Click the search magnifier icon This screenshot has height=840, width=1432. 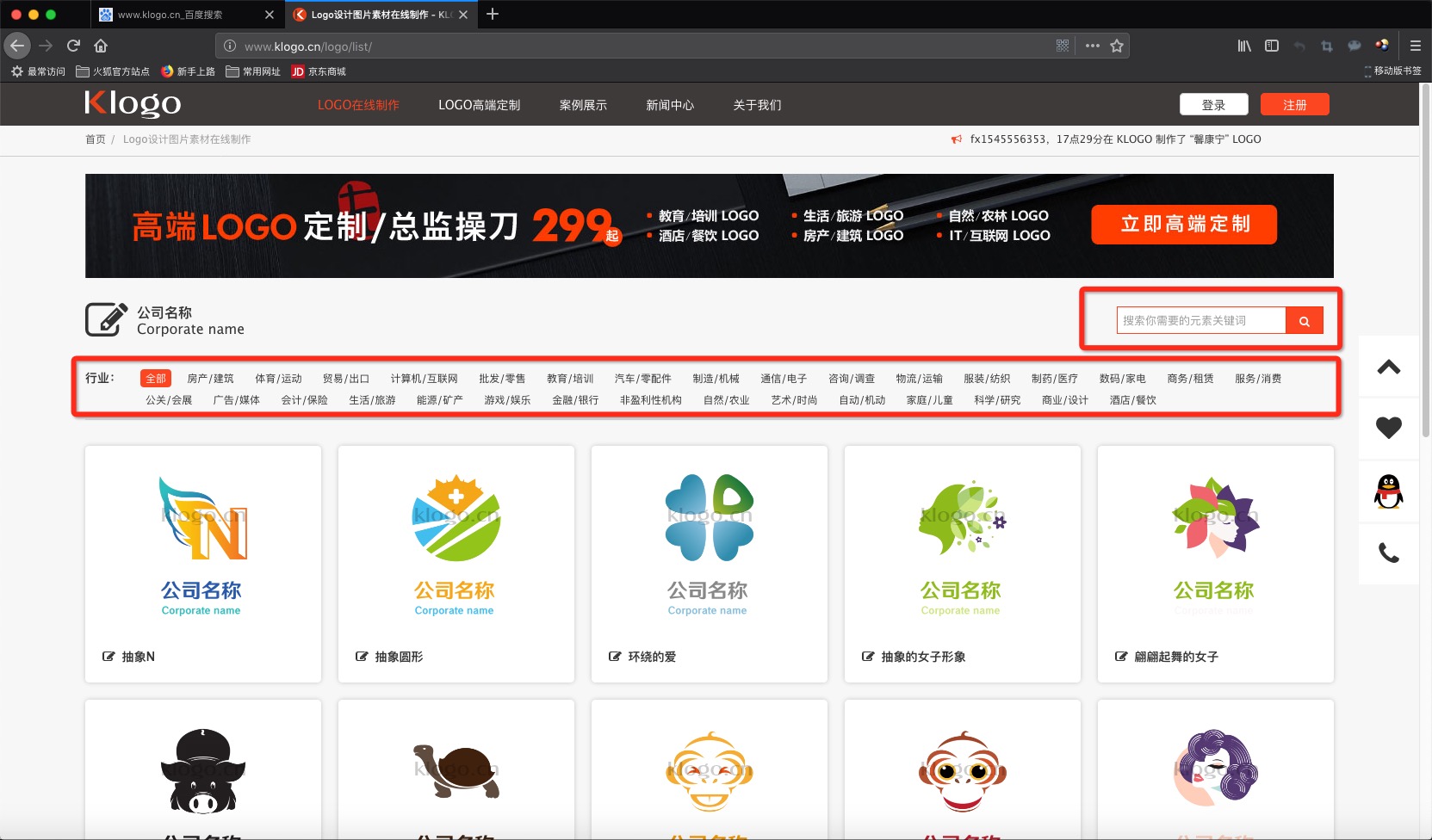click(x=1305, y=319)
